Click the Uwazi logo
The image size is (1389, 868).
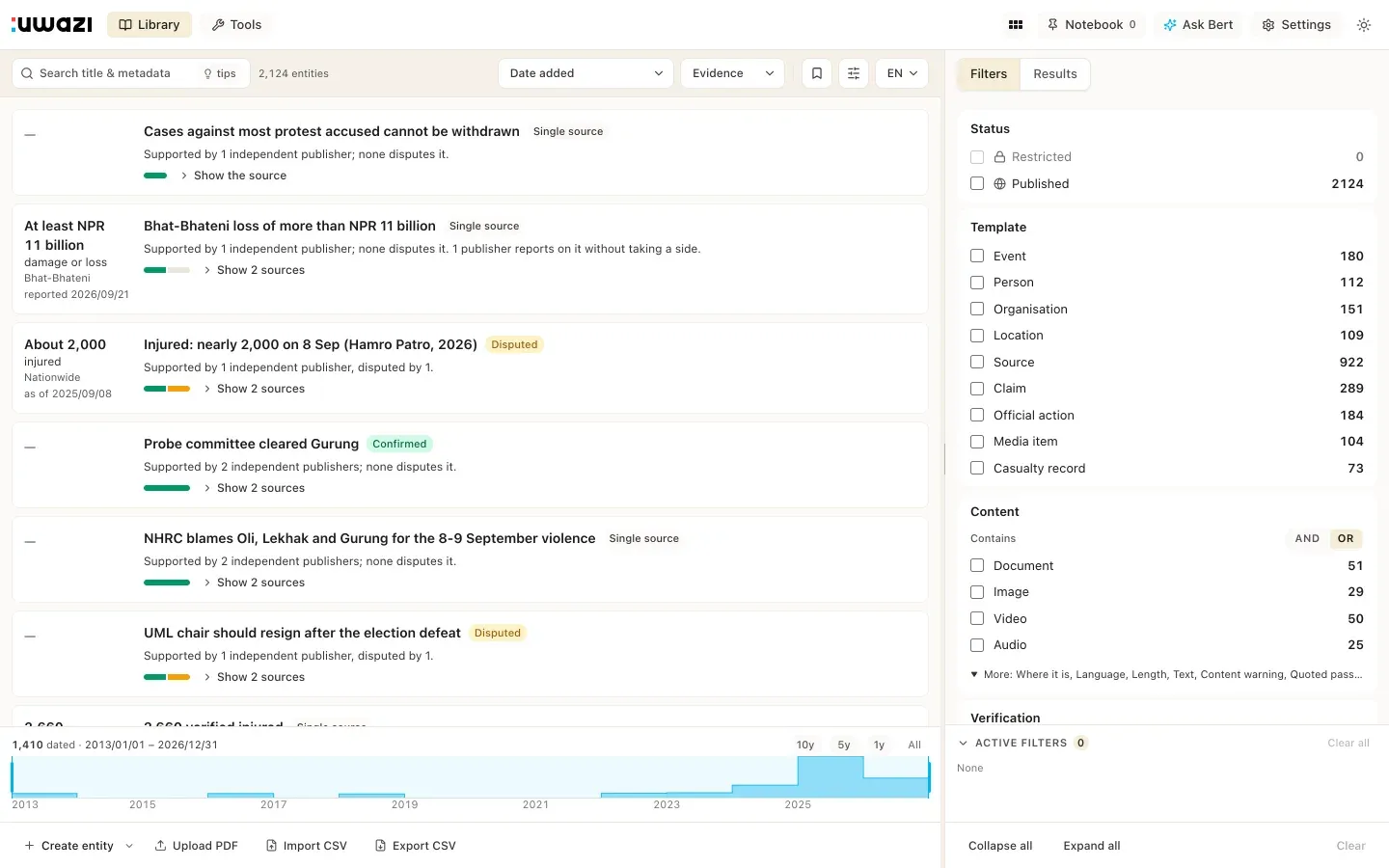[x=51, y=24]
